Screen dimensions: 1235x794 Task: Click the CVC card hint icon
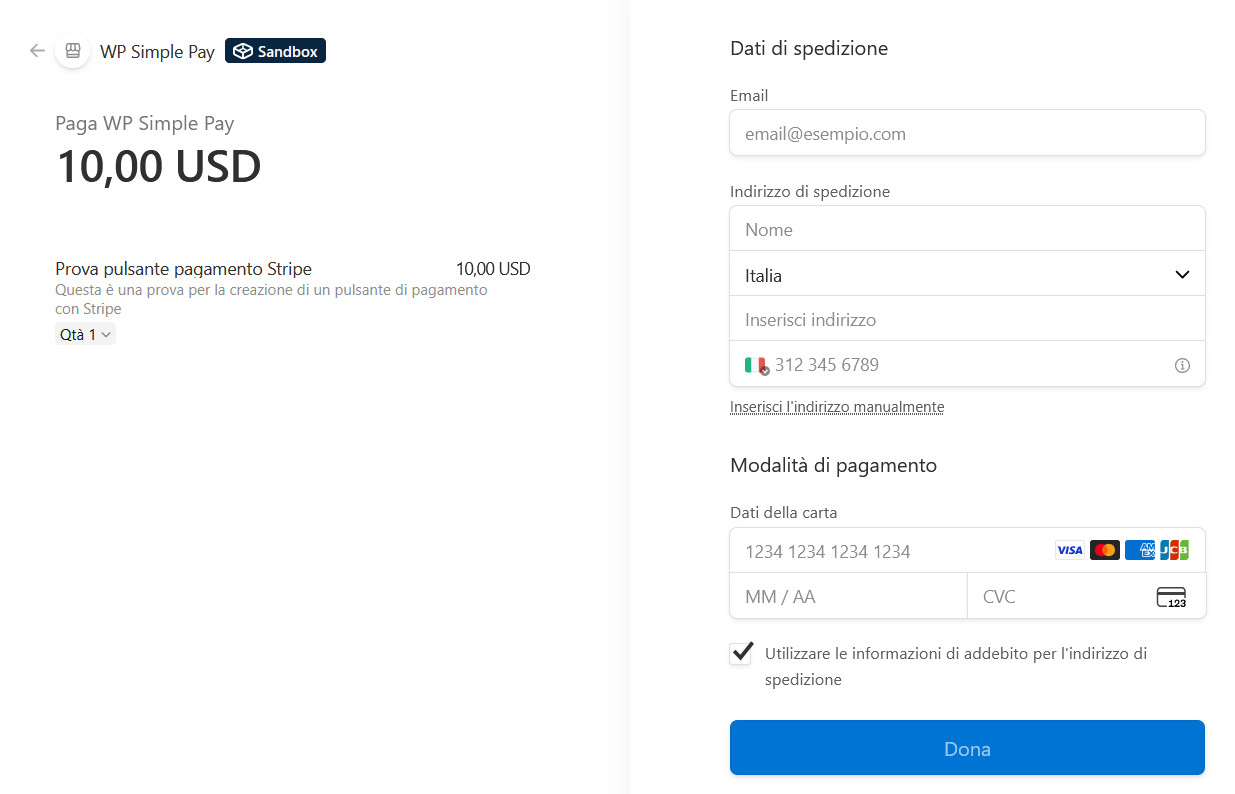tap(1171, 596)
